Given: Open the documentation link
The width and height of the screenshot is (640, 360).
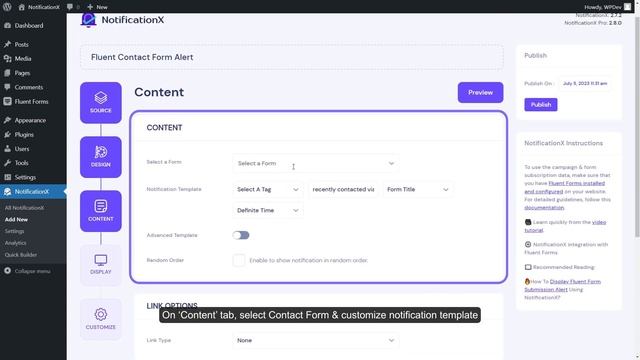Looking at the screenshot, I should click(544, 208).
